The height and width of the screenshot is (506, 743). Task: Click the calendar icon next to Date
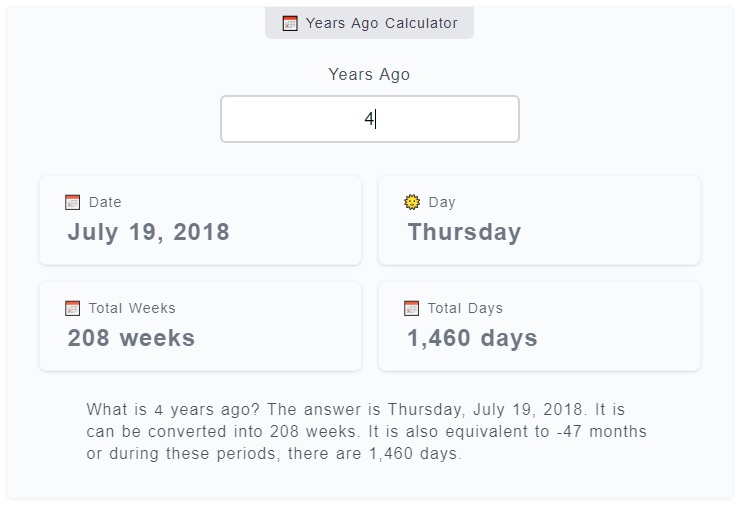tap(72, 202)
